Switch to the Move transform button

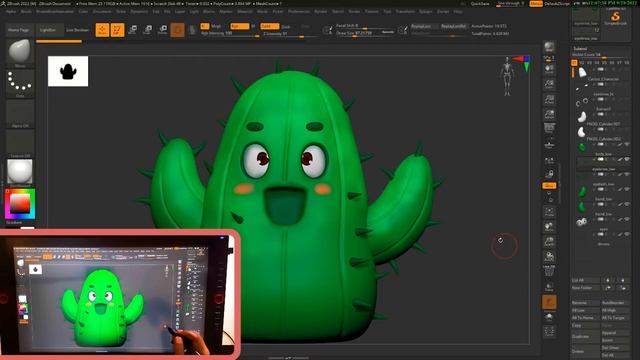point(133,29)
